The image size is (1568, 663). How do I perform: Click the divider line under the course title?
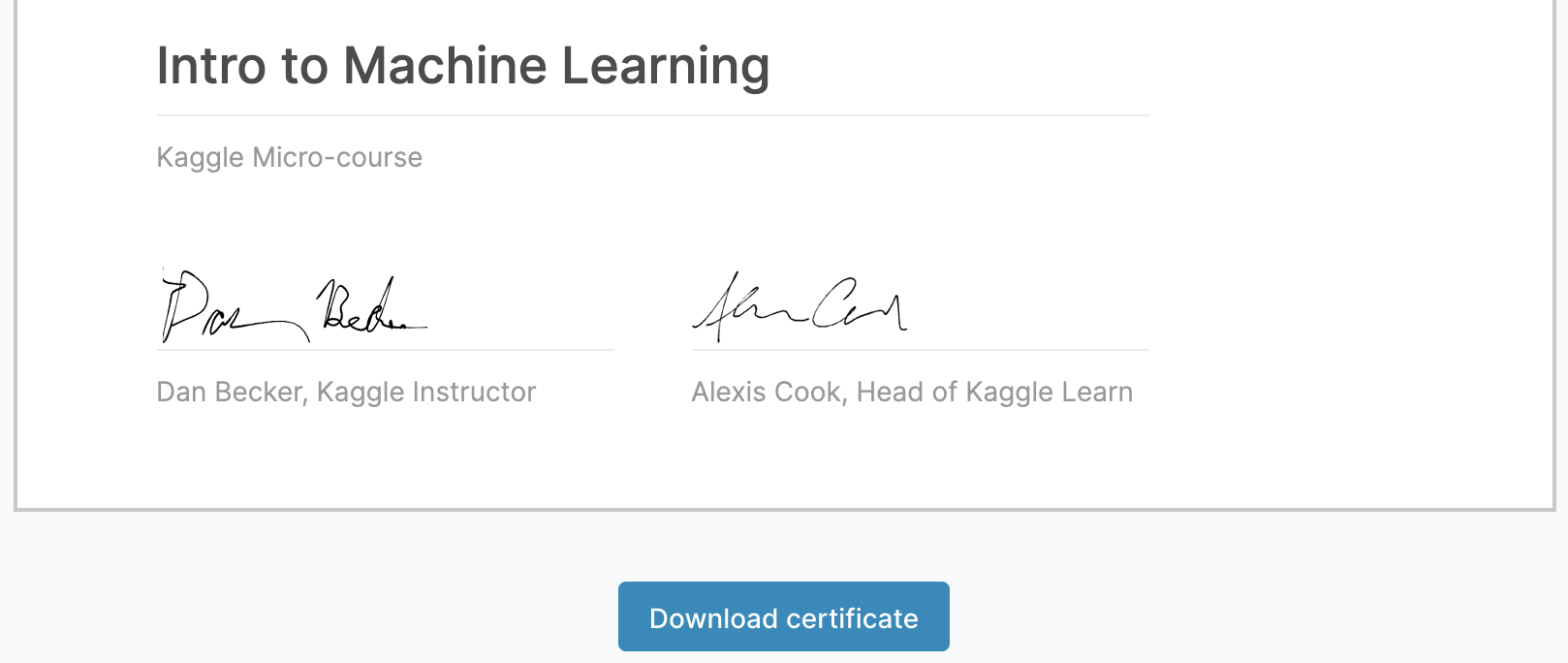point(652,115)
